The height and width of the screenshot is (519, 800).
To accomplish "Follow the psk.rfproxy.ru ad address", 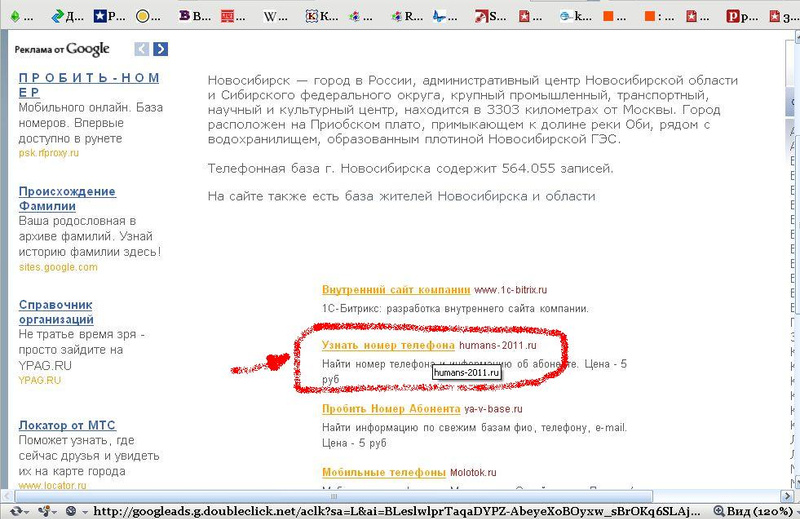I will pos(49,153).
